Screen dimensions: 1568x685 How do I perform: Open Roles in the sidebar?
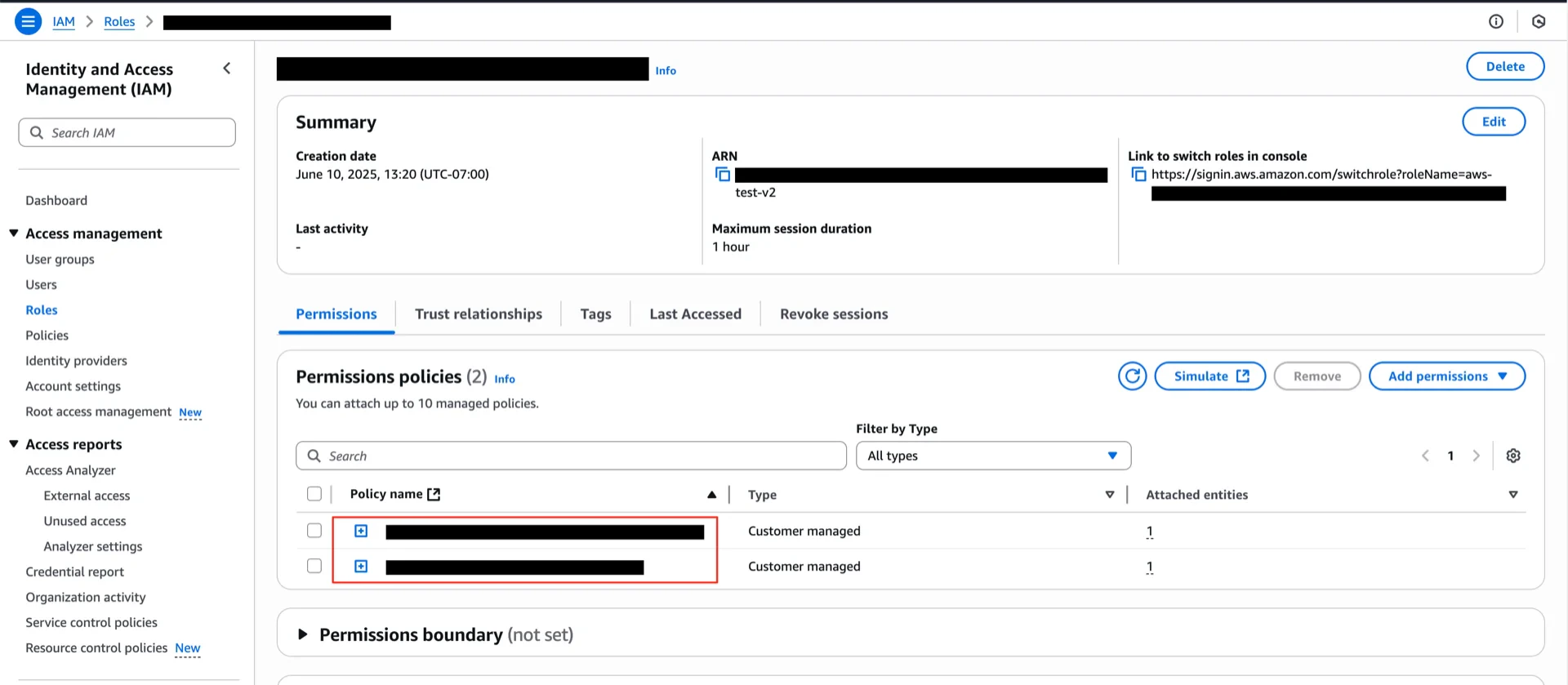[x=42, y=310]
